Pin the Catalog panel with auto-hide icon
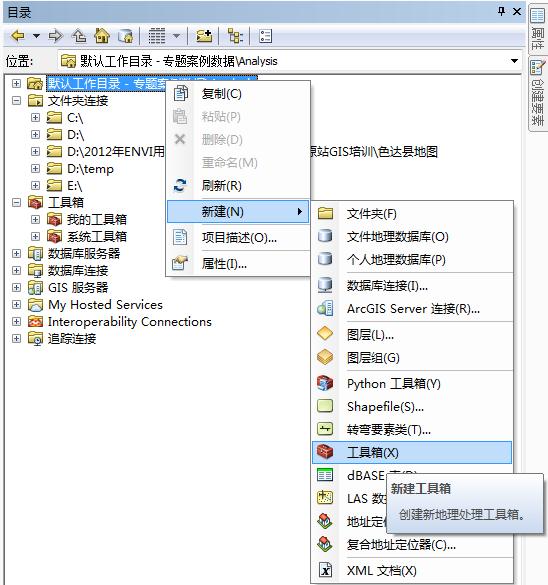 click(x=501, y=12)
